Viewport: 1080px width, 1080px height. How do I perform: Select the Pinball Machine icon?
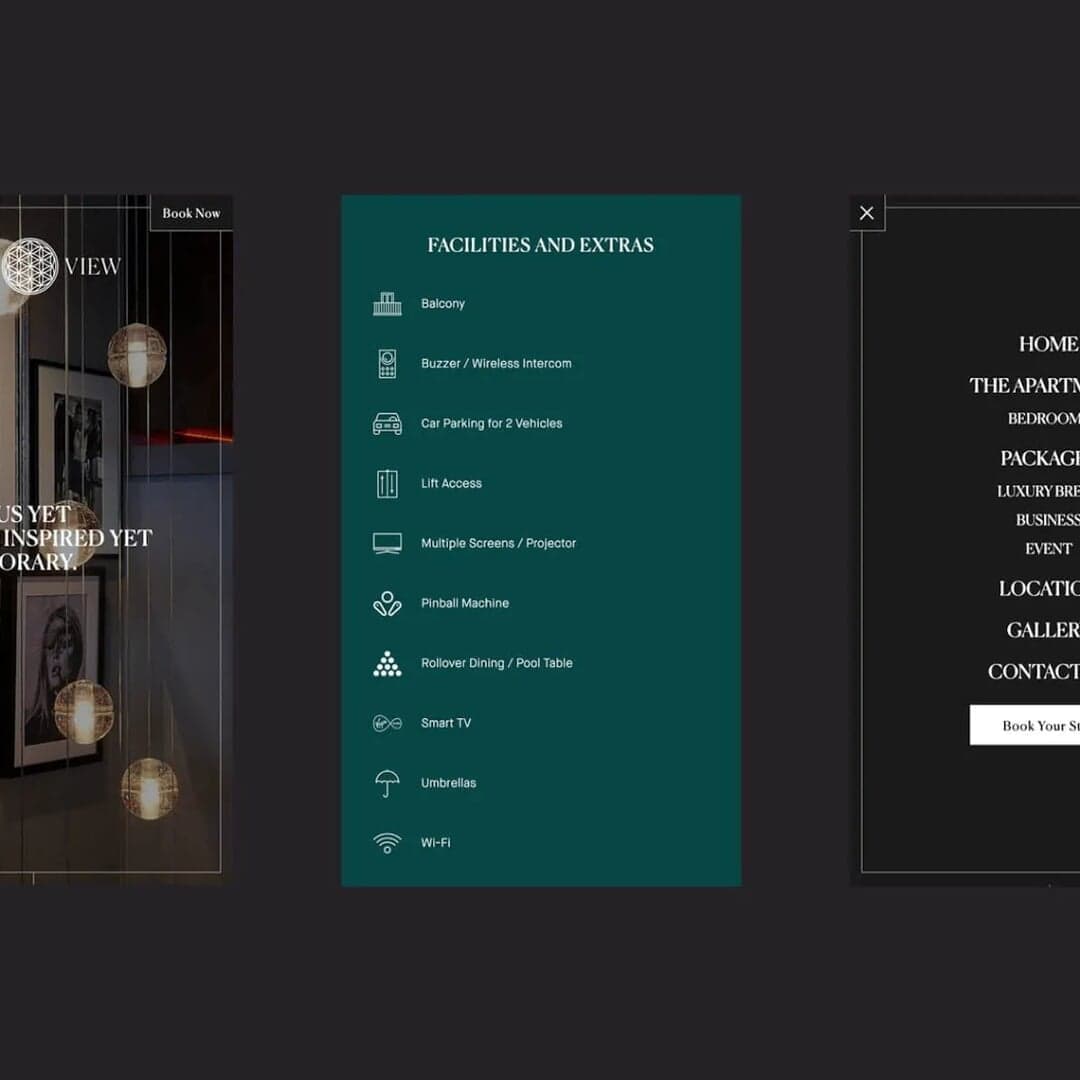pyautogui.click(x=387, y=603)
